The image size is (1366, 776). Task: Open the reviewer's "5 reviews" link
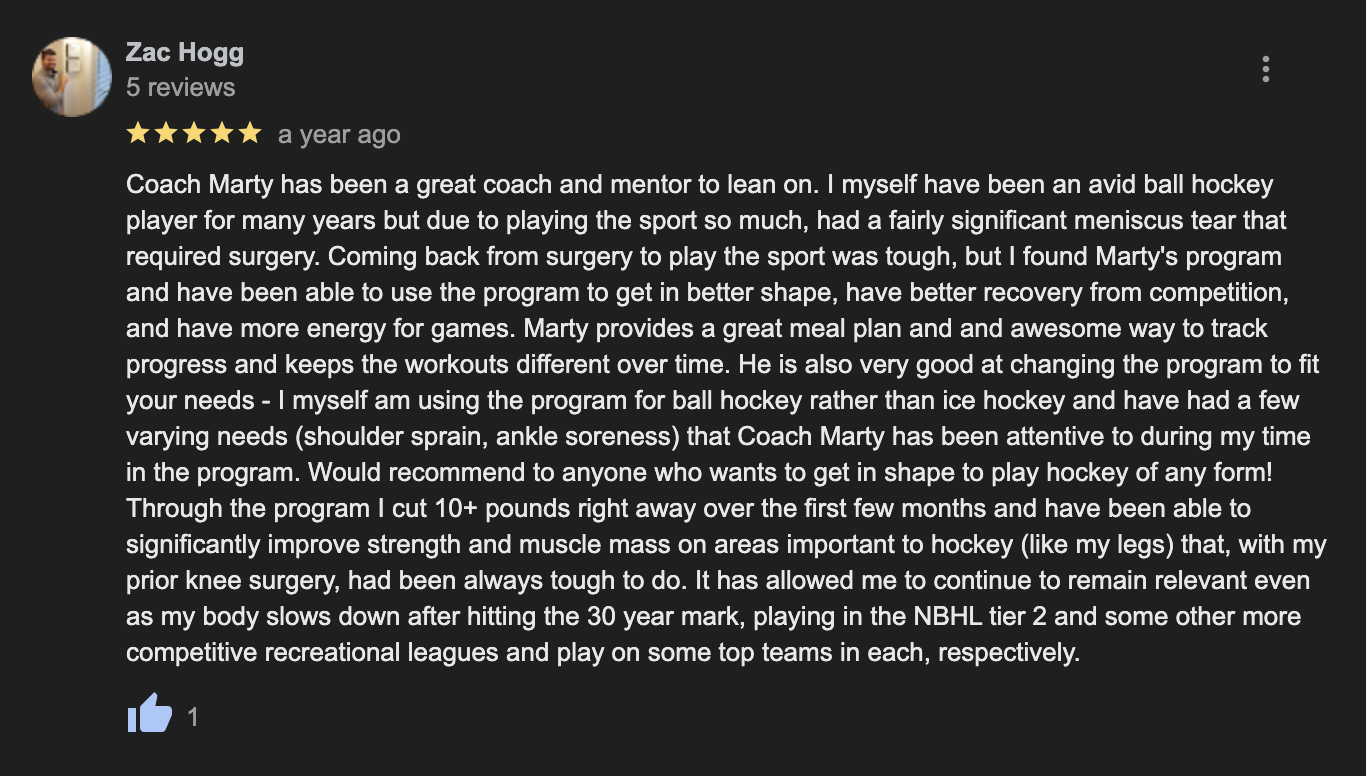(x=181, y=87)
